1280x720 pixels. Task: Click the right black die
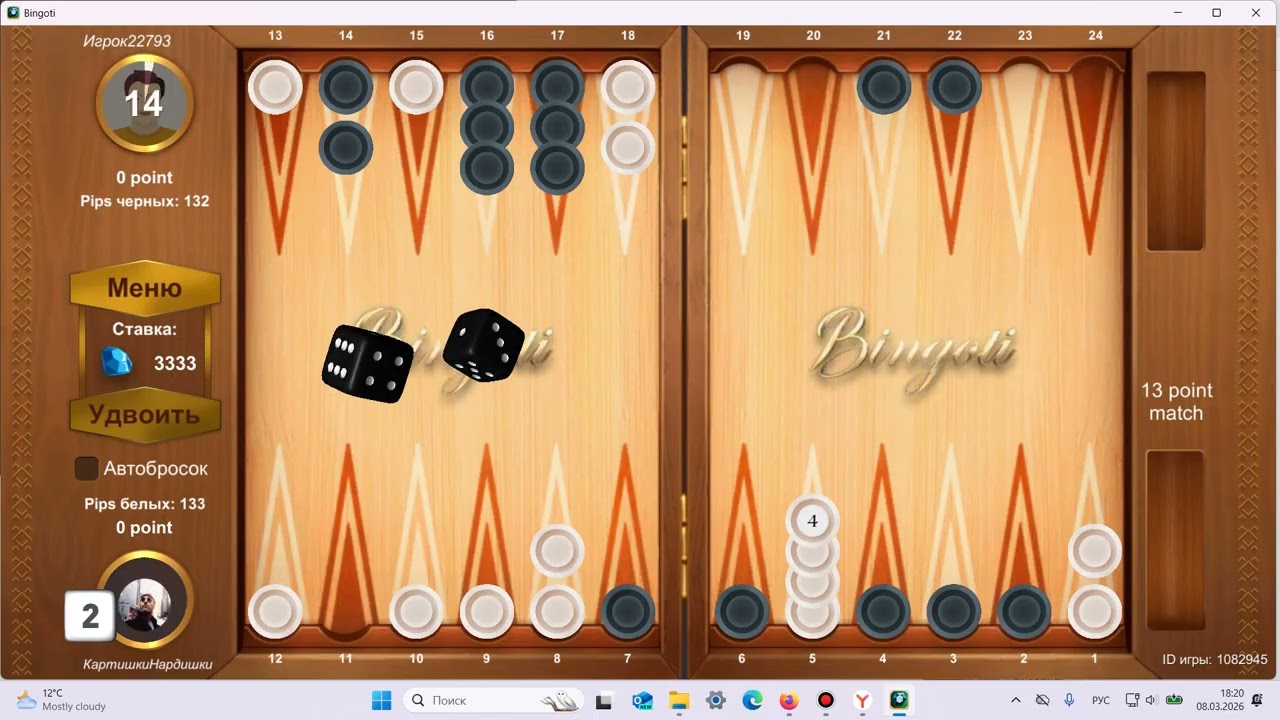pos(484,345)
